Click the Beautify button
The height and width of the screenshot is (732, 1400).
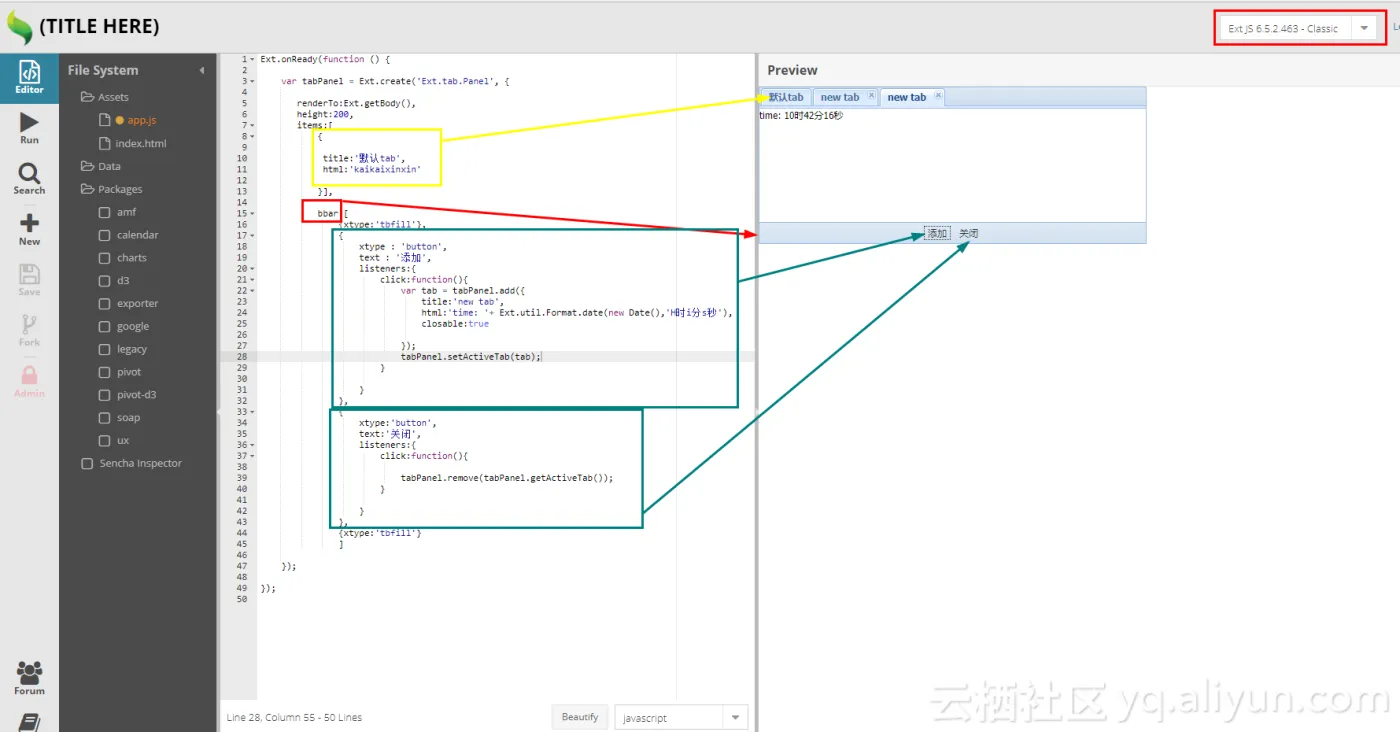tap(580, 717)
